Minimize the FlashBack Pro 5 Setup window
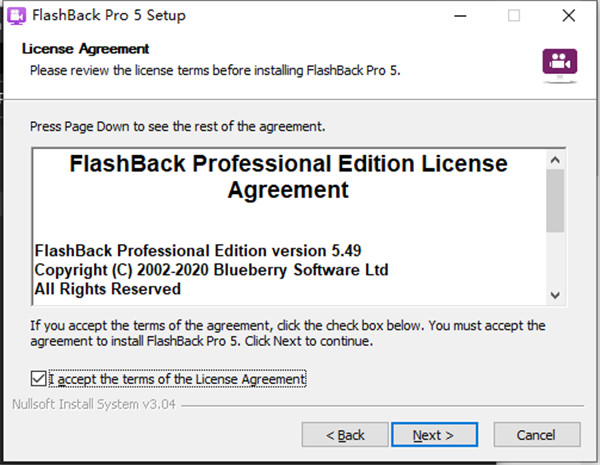 tap(467, 16)
